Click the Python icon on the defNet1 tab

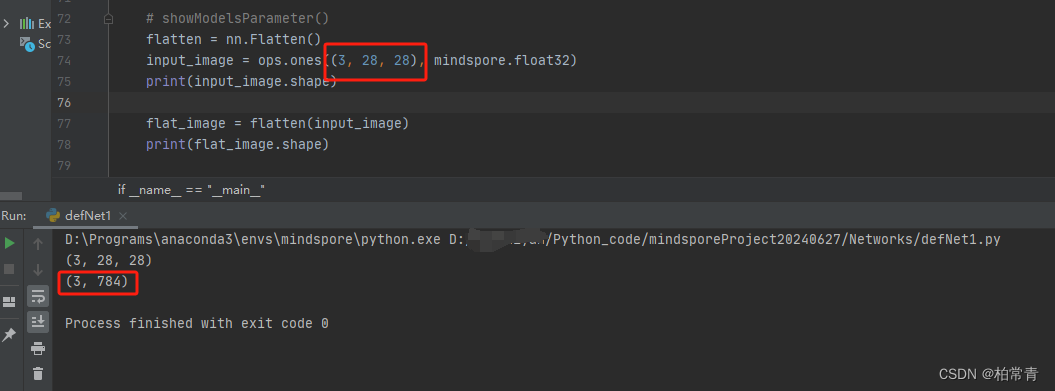(x=52, y=216)
